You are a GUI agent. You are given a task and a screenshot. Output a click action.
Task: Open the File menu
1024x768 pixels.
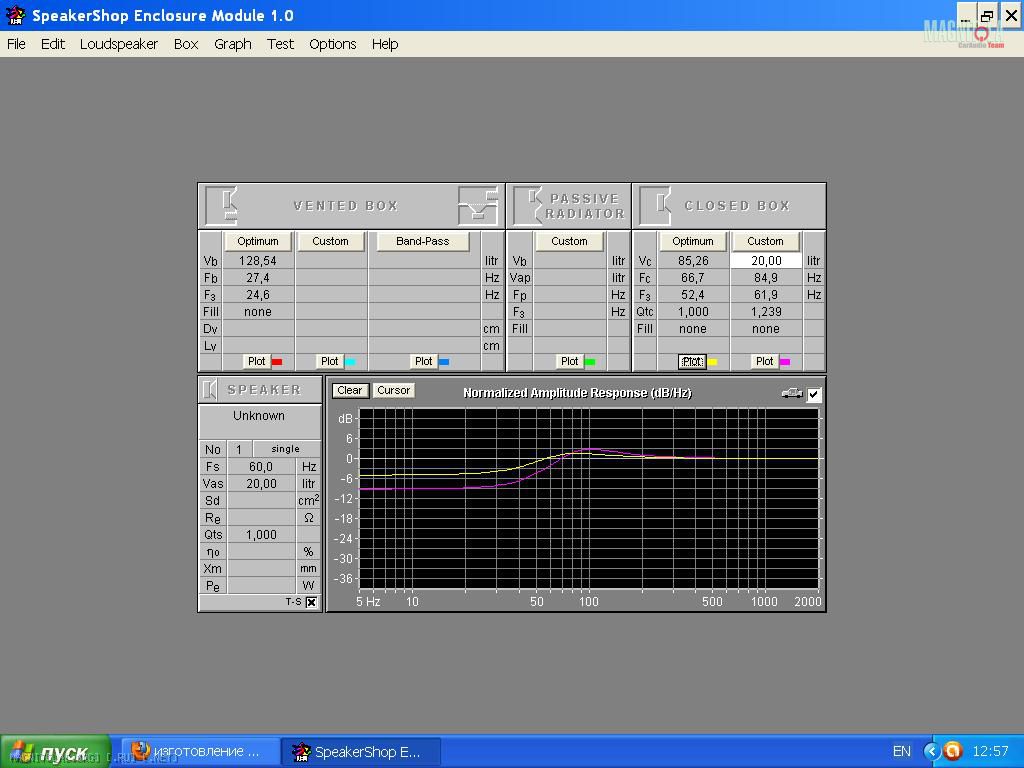pos(16,44)
